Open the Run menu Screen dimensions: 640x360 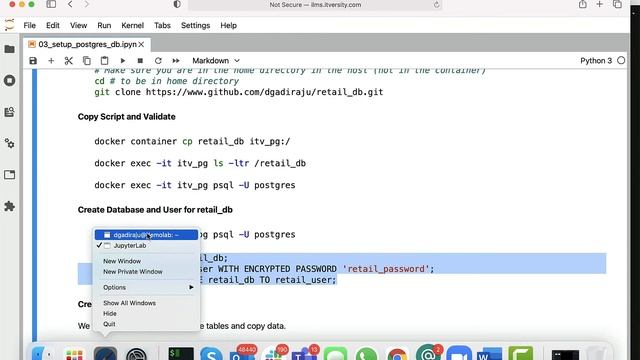(104, 25)
